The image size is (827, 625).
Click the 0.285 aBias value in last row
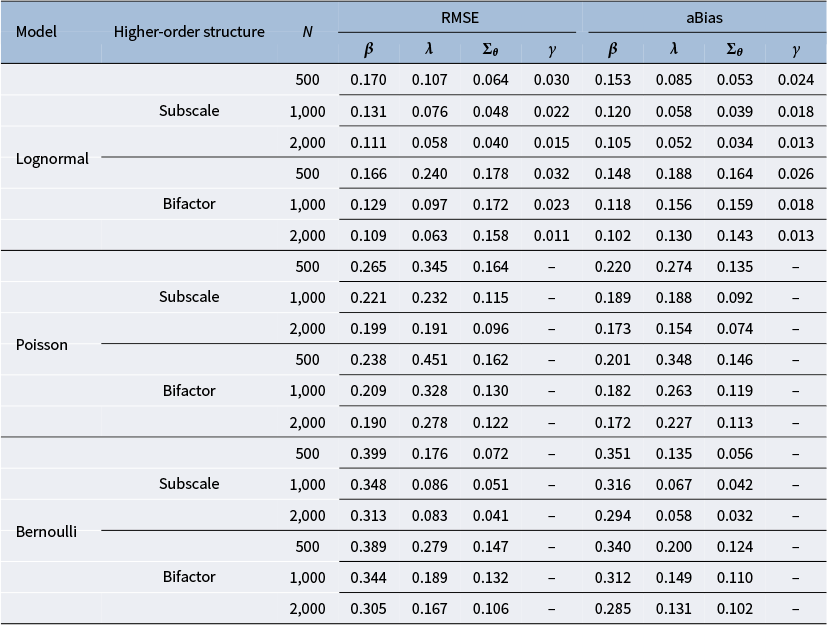[x=612, y=607]
